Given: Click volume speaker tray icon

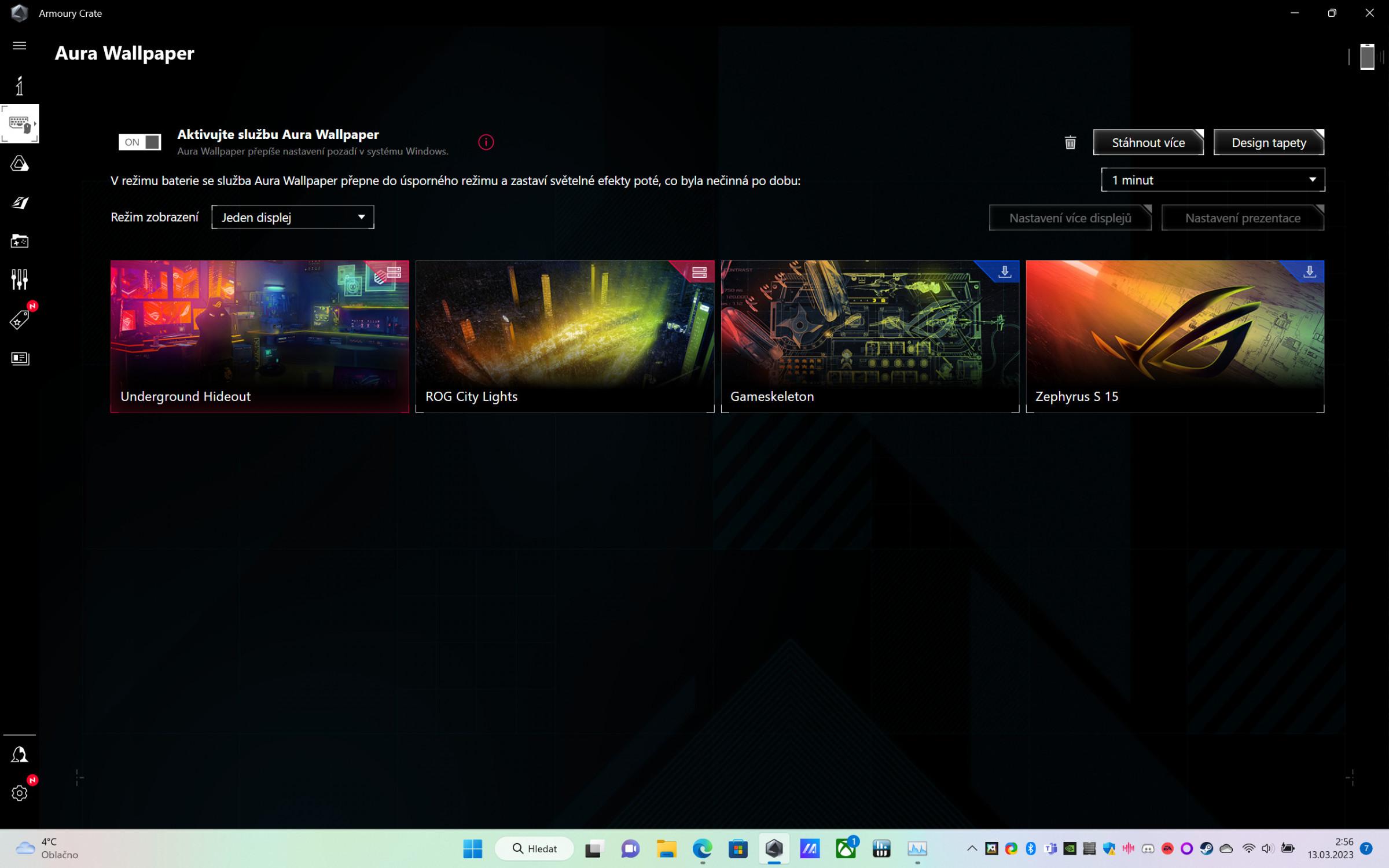Looking at the screenshot, I should pyautogui.click(x=1267, y=848).
